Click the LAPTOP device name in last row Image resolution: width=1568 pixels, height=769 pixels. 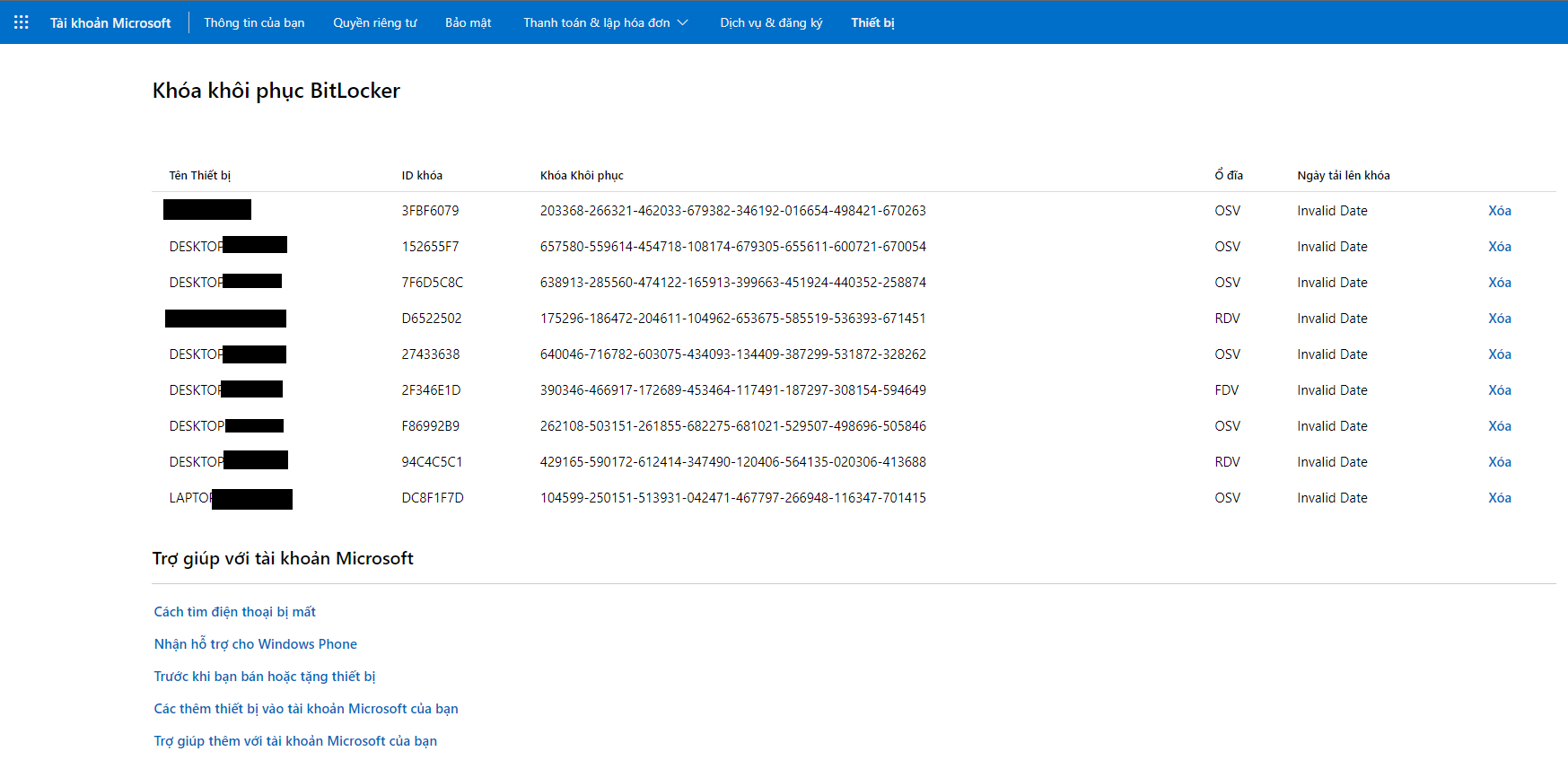tap(231, 498)
